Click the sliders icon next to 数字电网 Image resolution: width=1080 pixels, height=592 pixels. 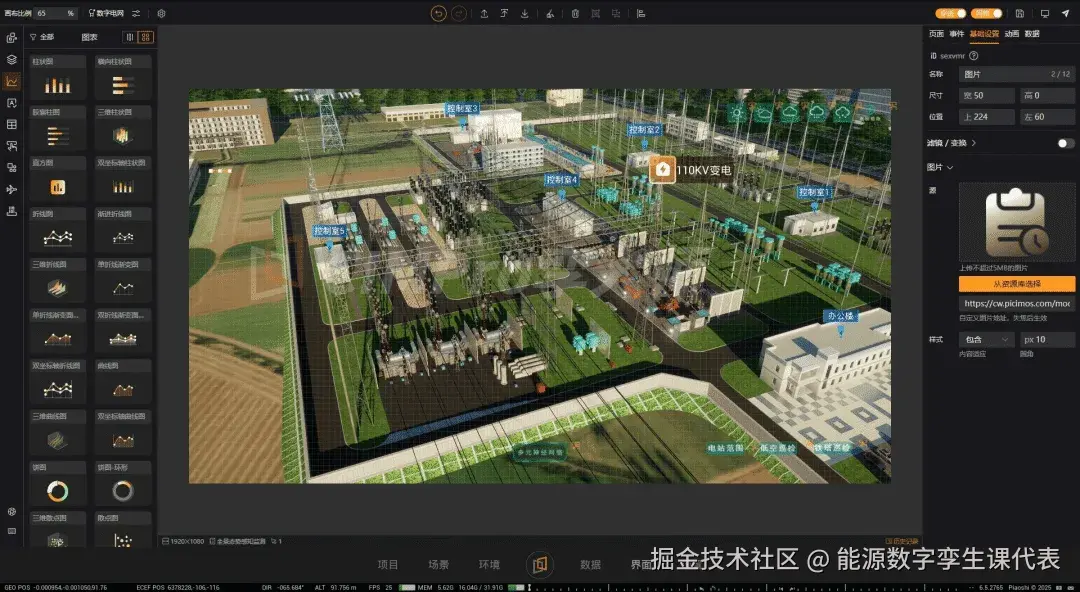pos(136,13)
